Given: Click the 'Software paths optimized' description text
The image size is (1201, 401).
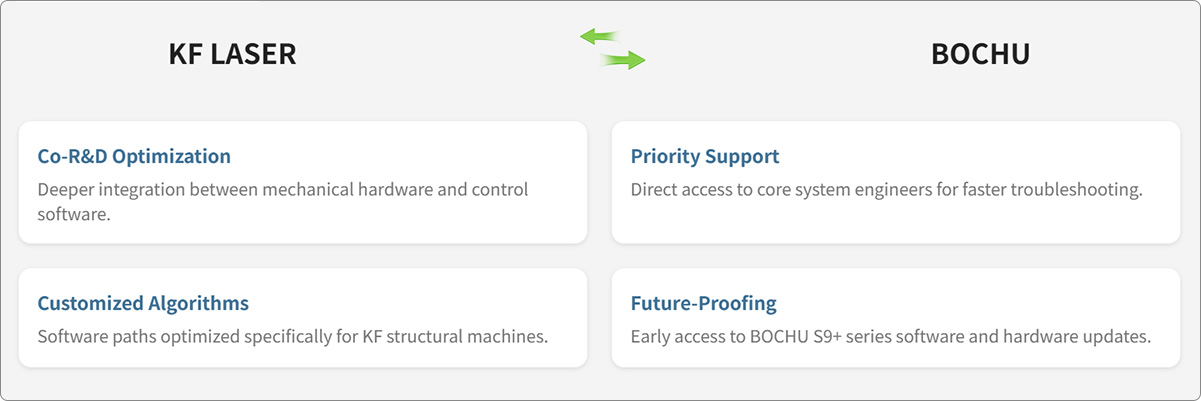Looking at the screenshot, I should pyautogui.click(x=292, y=336).
